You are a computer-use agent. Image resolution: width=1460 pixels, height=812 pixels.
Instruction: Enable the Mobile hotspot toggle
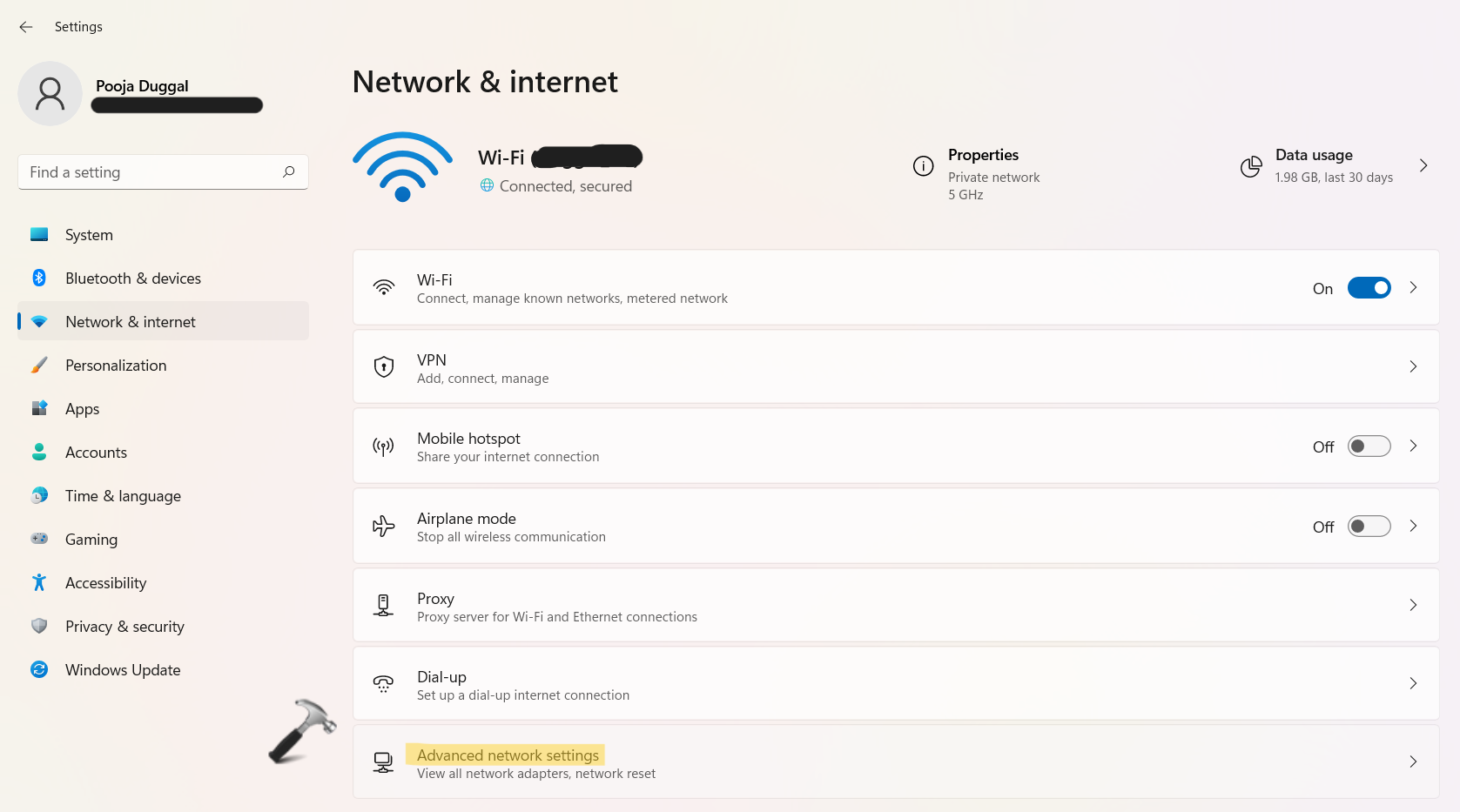tap(1369, 446)
